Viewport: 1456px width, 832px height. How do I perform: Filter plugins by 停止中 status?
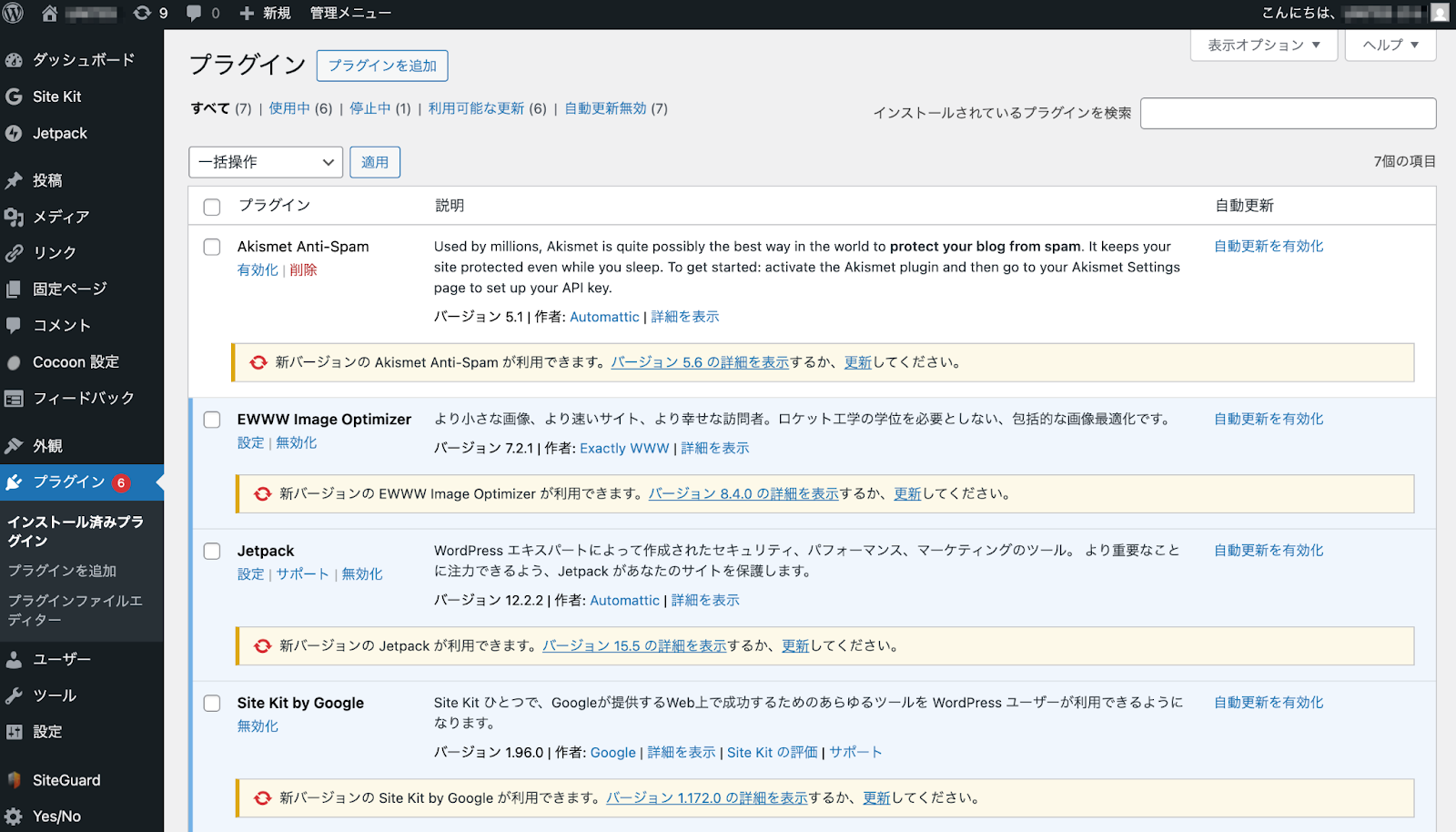click(370, 107)
